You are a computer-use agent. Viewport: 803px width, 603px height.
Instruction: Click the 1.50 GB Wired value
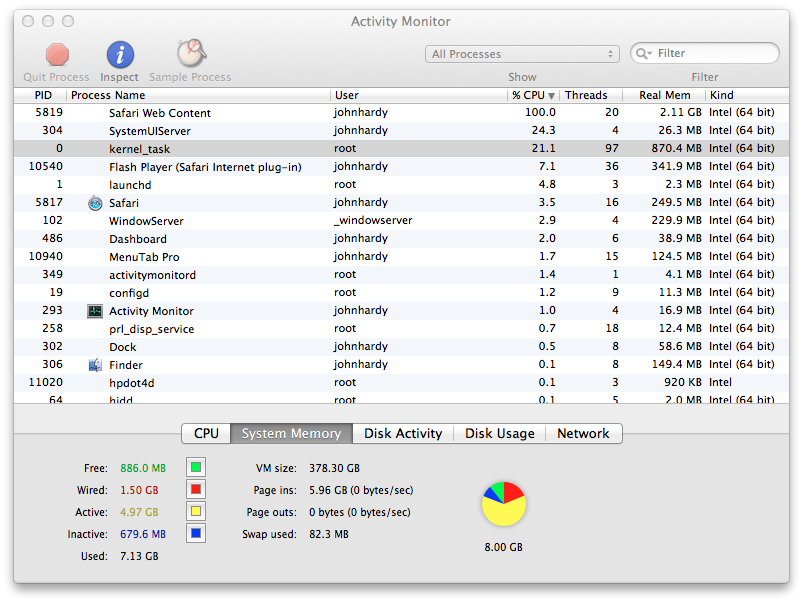click(139, 490)
